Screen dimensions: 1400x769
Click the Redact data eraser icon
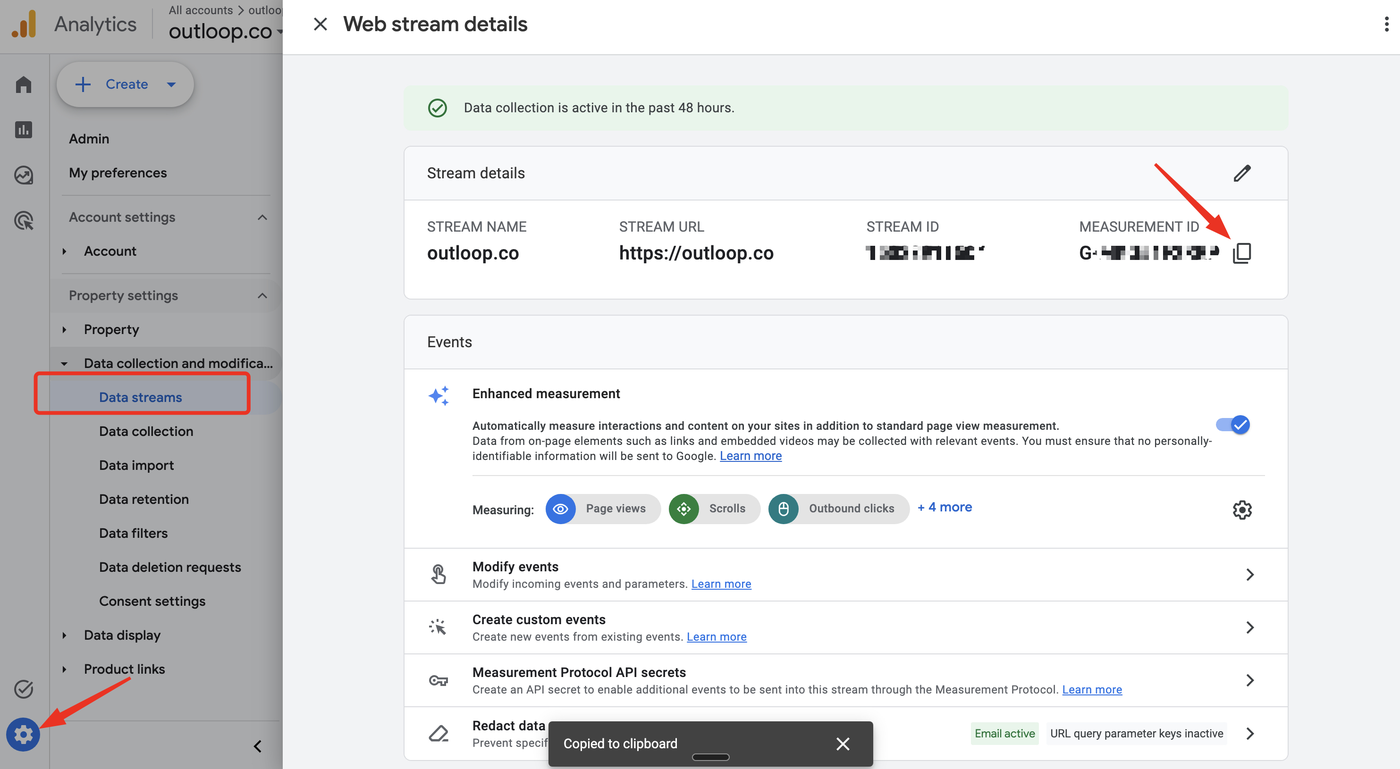438,734
